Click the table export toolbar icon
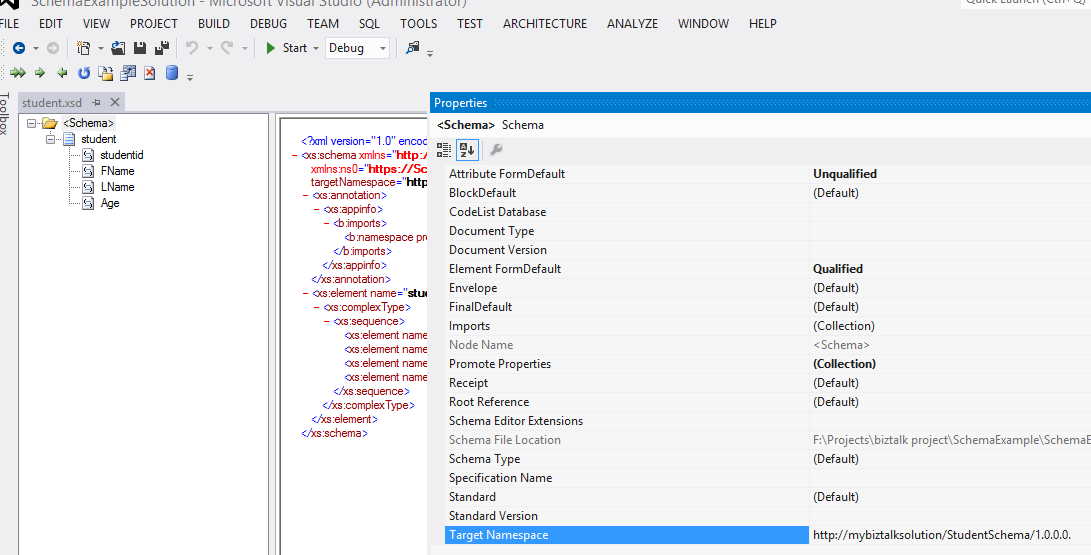1091x555 pixels. tap(128, 72)
